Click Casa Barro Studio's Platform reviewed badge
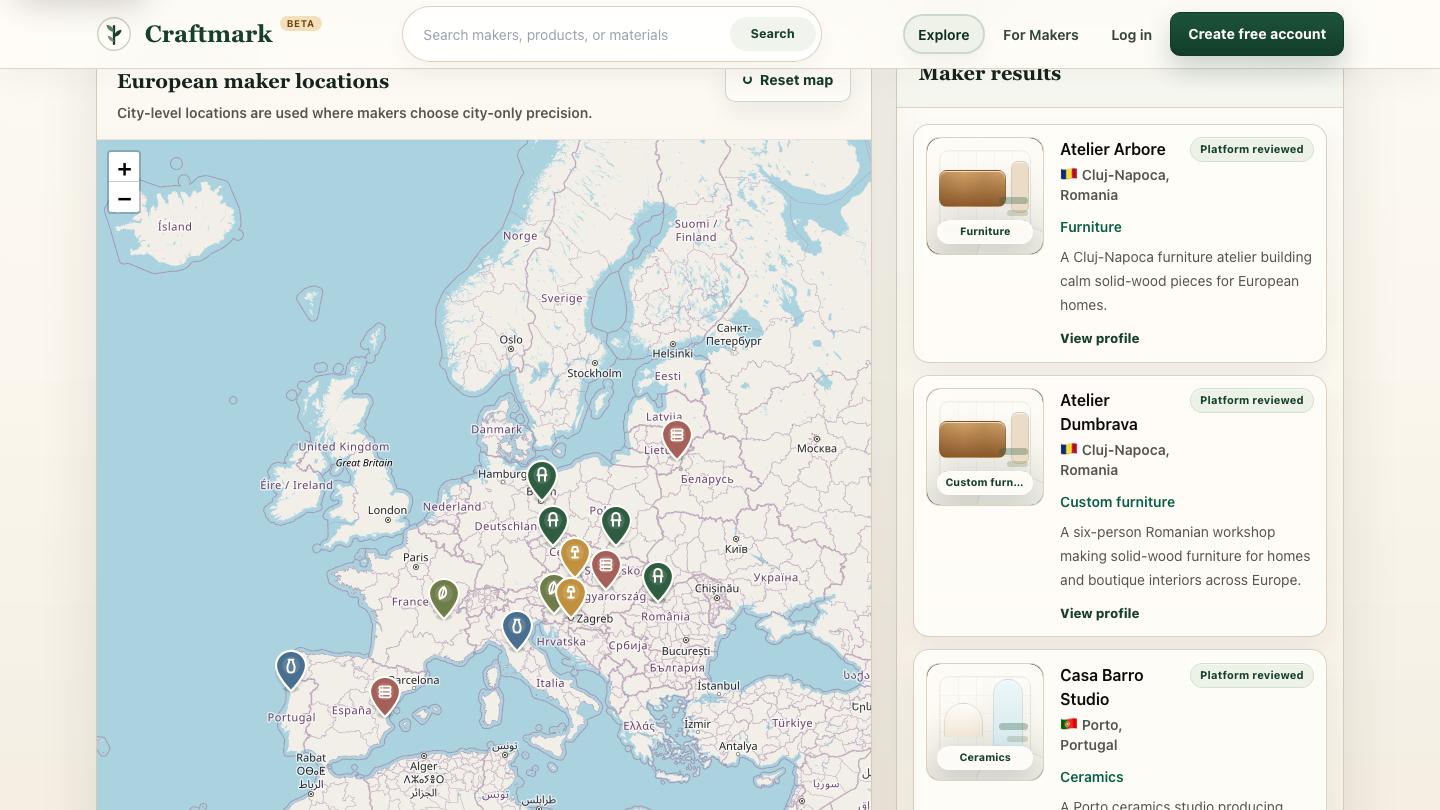The image size is (1440, 810). click(x=1252, y=675)
